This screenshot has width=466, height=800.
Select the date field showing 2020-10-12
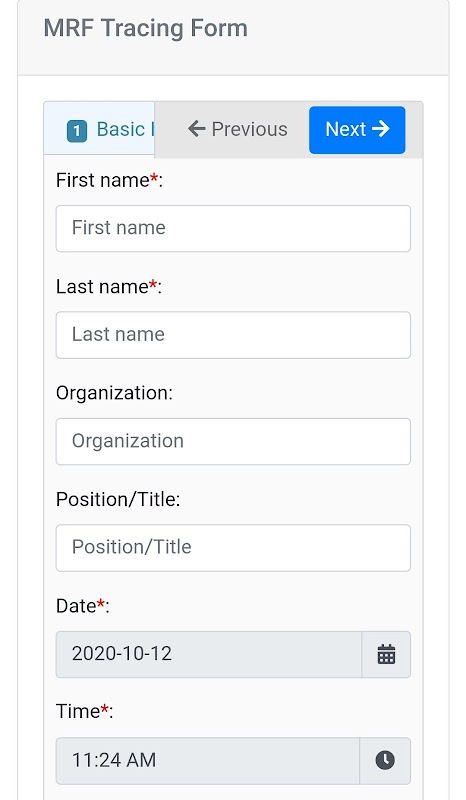[209, 654]
